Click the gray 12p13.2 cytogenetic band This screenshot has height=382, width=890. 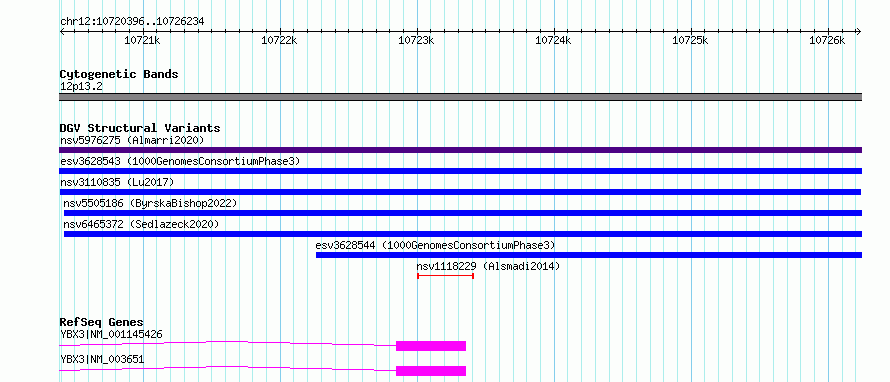pos(460,97)
